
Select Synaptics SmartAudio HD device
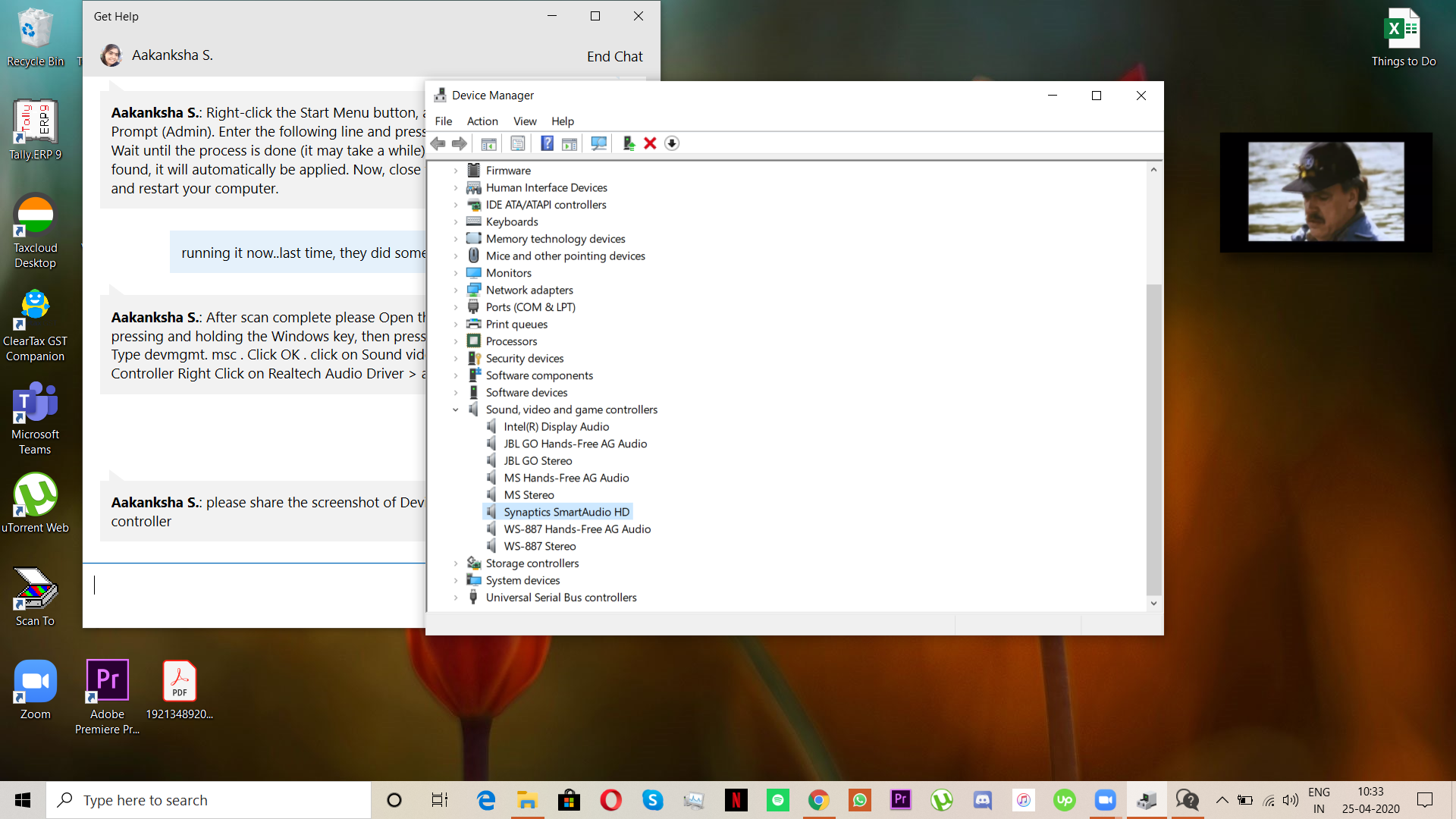(566, 512)
